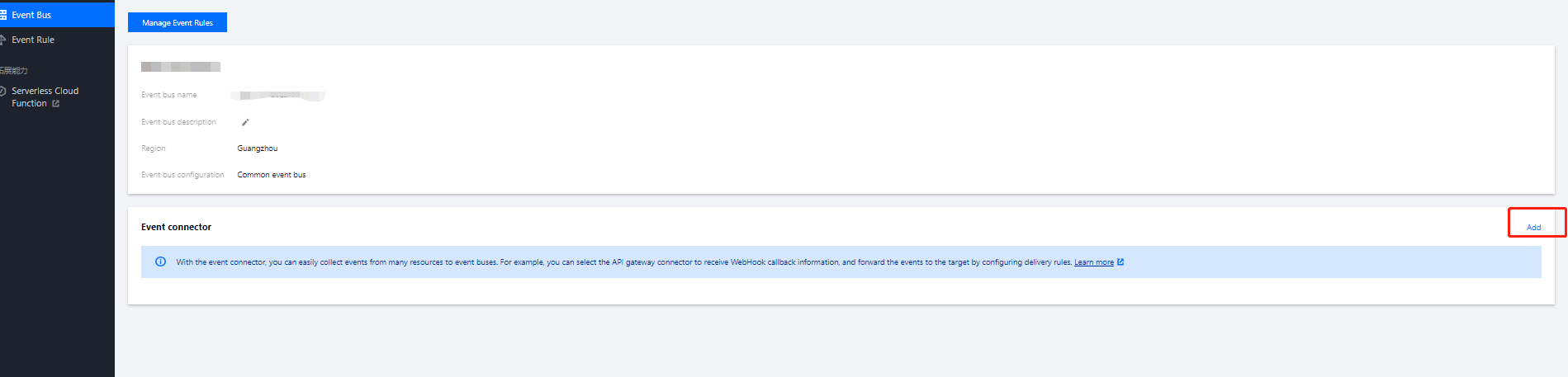Add a new event connector
The height and width of the screenshot is (377, 1568).
pos(1533,227)
